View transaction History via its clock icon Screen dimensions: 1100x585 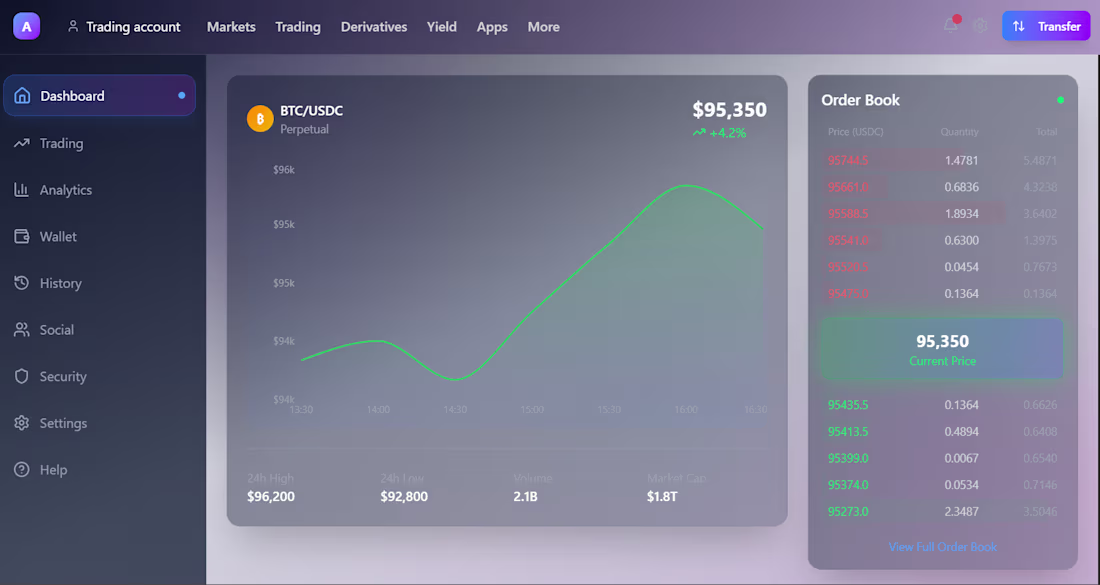point(22,283)
